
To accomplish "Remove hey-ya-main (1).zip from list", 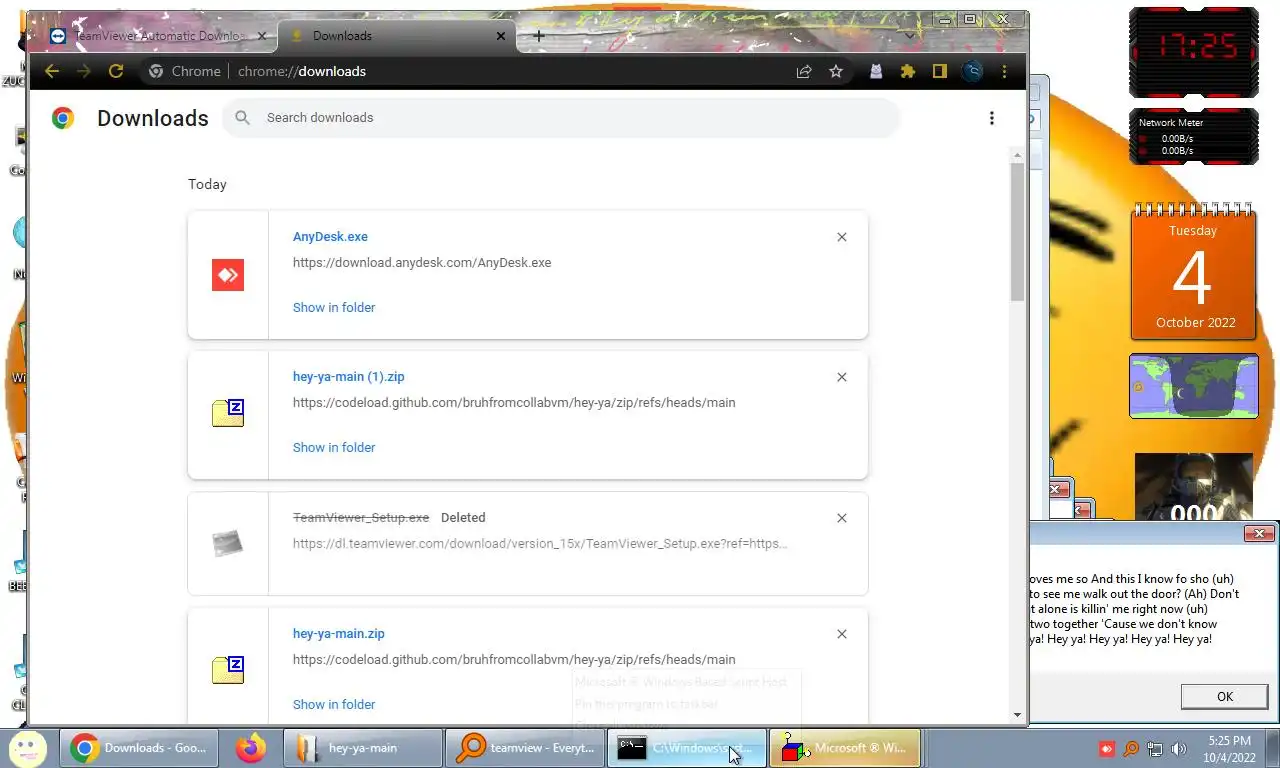I will [842, 377].
